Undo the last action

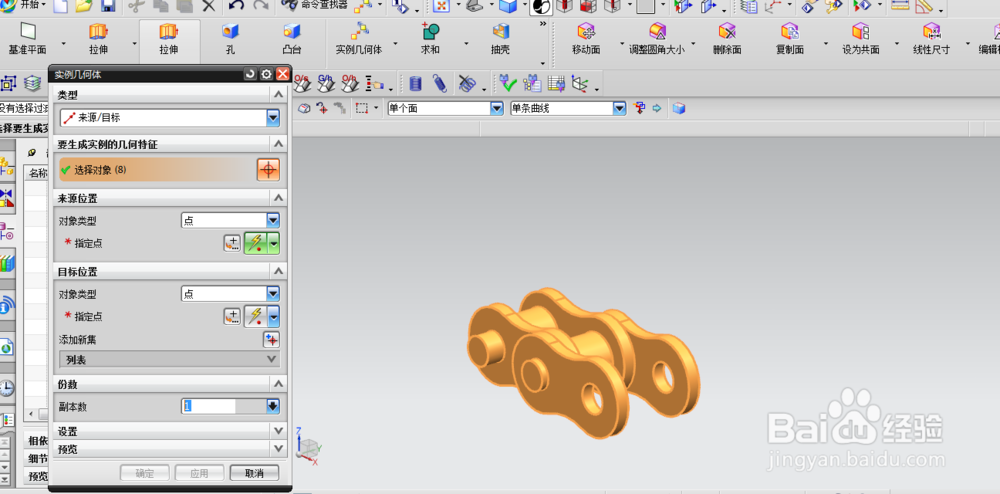(x=236, y=6)
